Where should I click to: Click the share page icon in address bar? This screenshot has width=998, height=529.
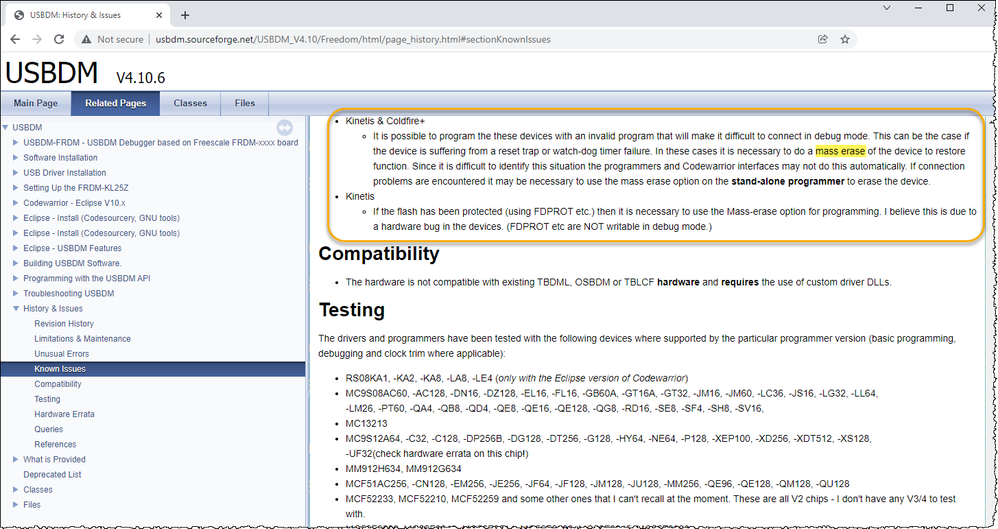[823, 39]
